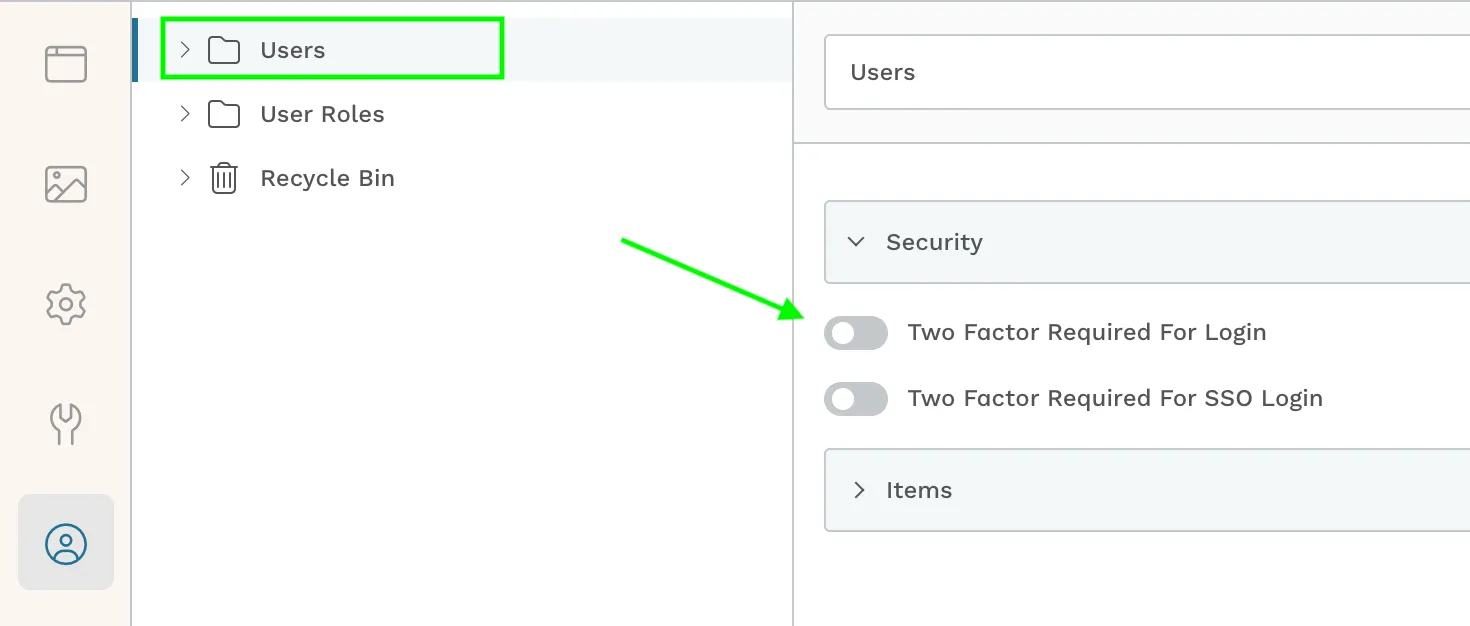Enable Two Factor Required For SSO Login
Viewport: 1470px width, 626px height.
pos(856,399)
